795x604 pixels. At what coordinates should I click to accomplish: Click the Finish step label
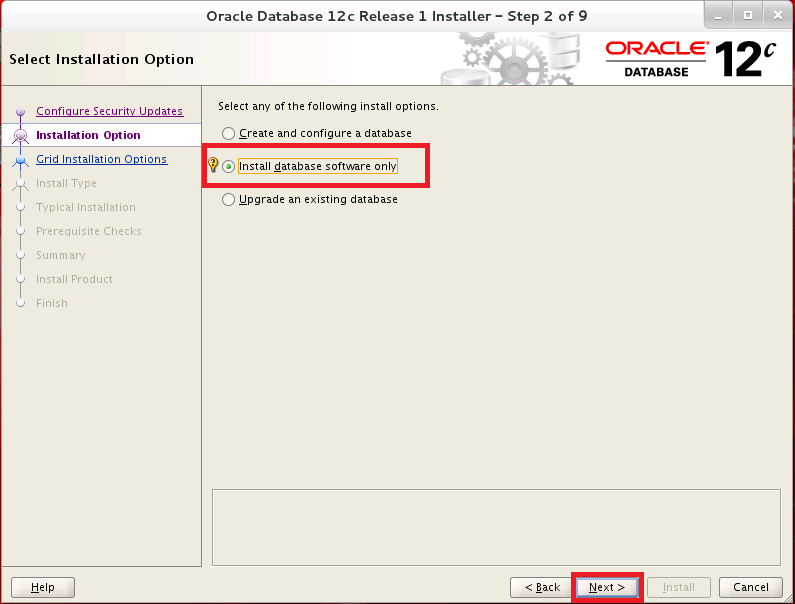click(x=52, y=303)
